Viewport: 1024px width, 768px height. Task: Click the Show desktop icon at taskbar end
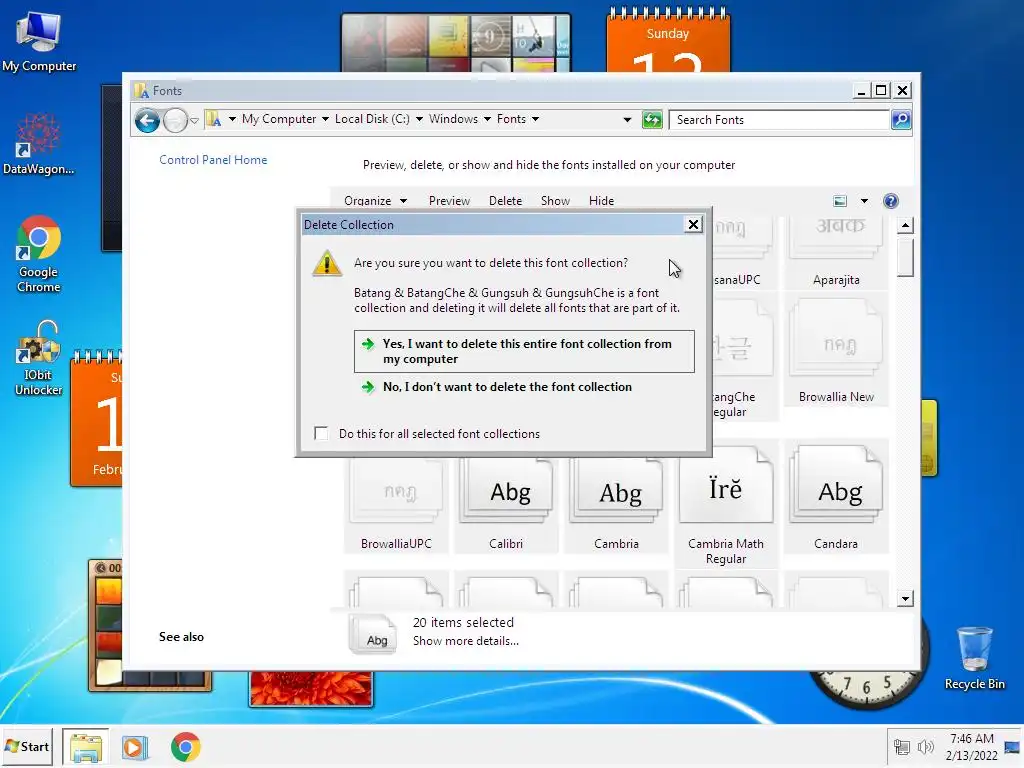[1012, 747]
